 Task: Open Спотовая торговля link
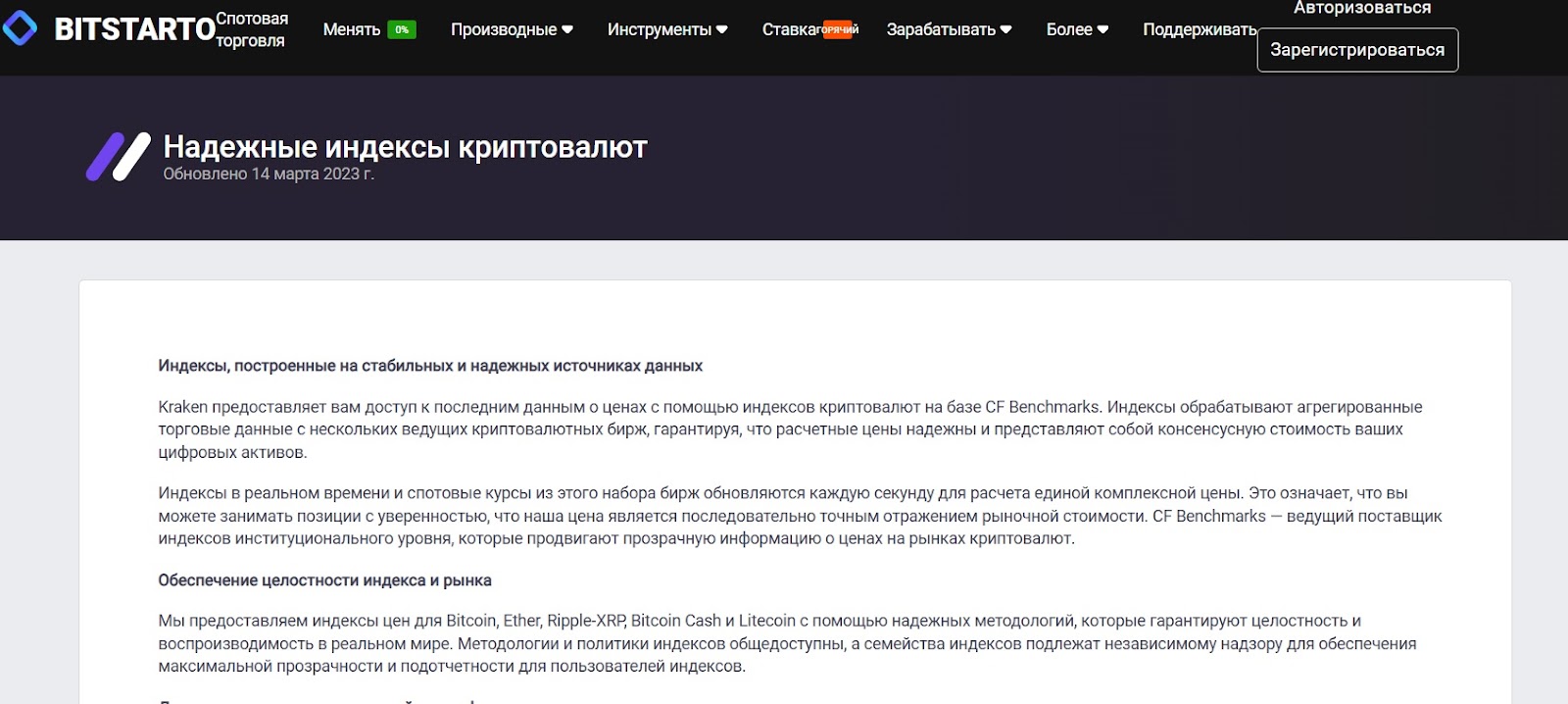pos(252,29)
